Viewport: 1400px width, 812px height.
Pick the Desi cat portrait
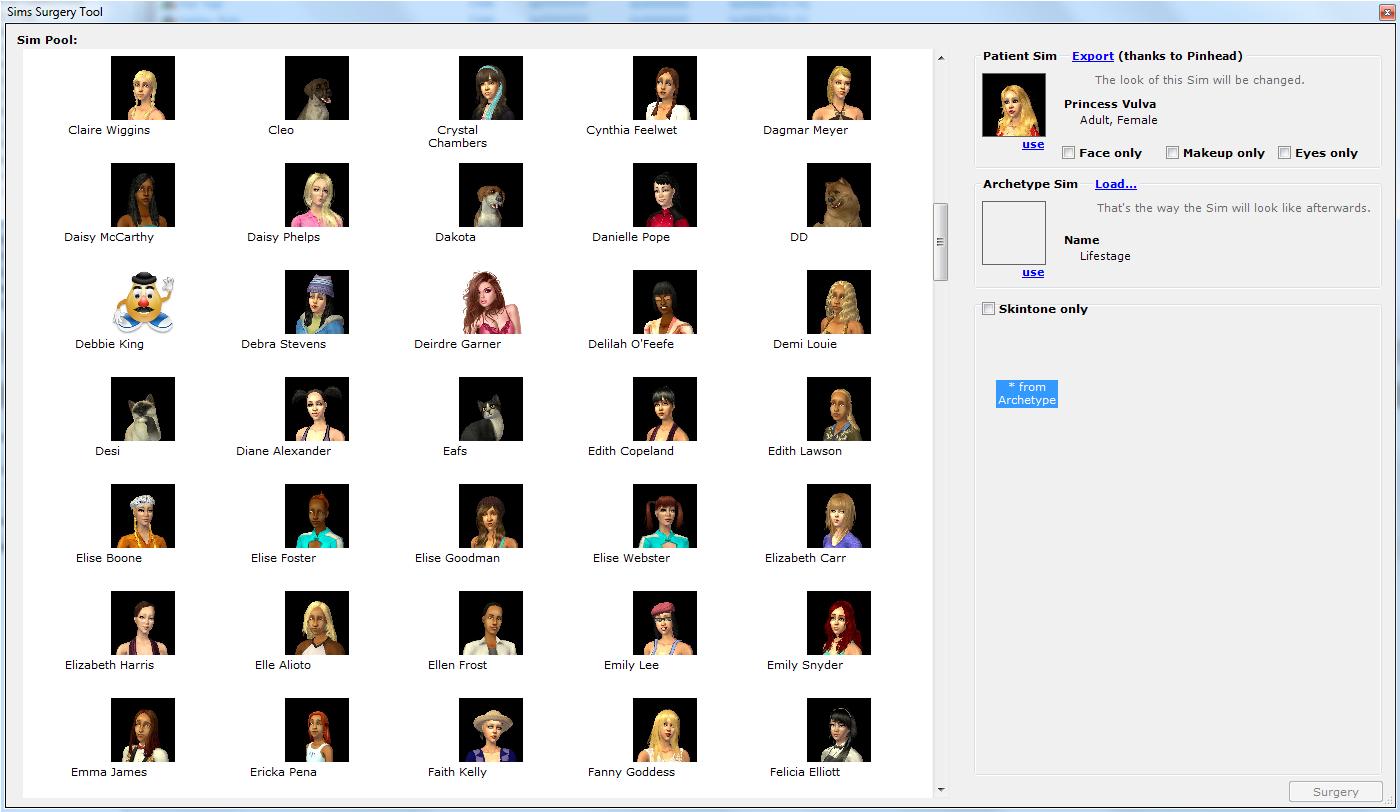coord(142,408)
